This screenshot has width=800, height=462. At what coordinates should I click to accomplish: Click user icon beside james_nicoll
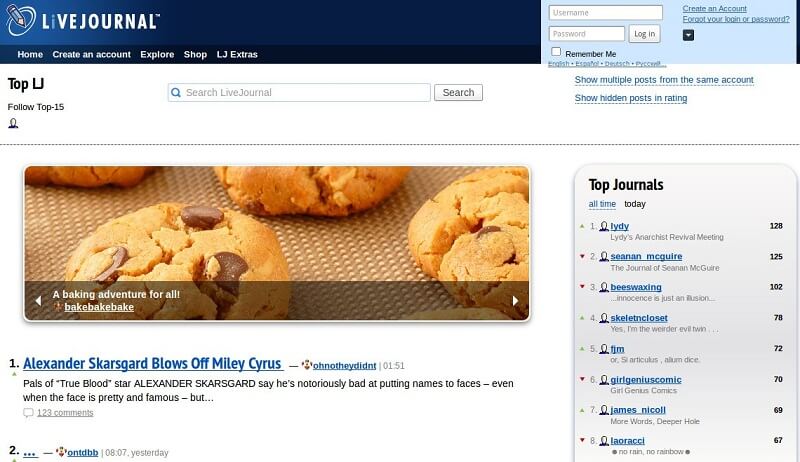604,410
